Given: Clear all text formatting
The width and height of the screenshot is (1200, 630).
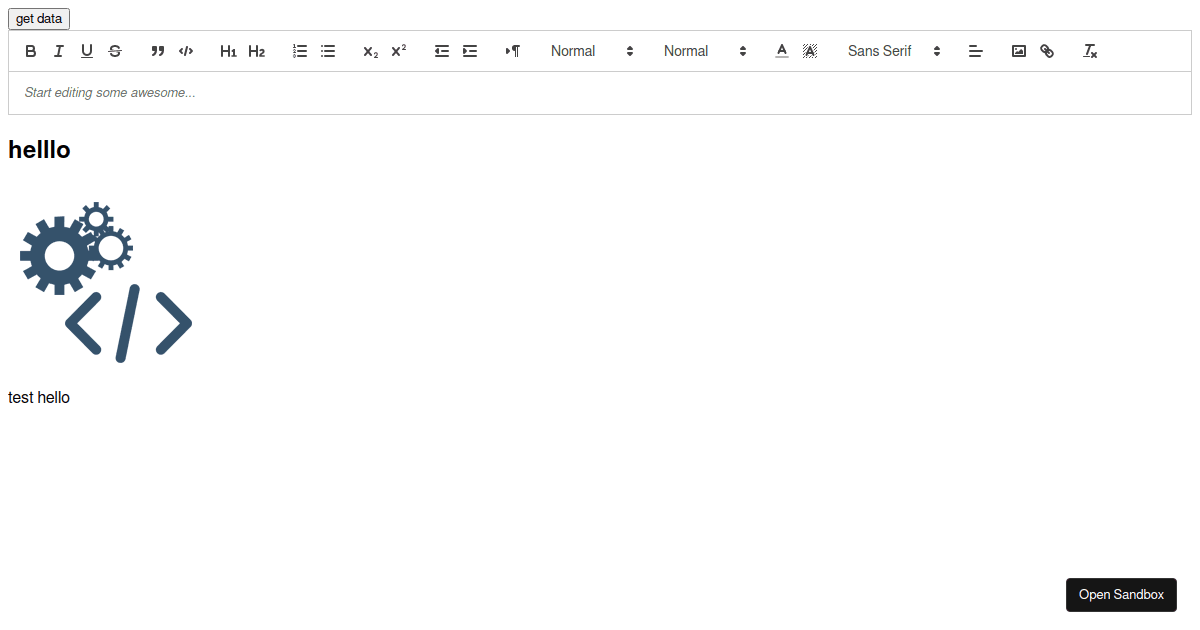Looking at the screenshot, I should coord(1090,51).
